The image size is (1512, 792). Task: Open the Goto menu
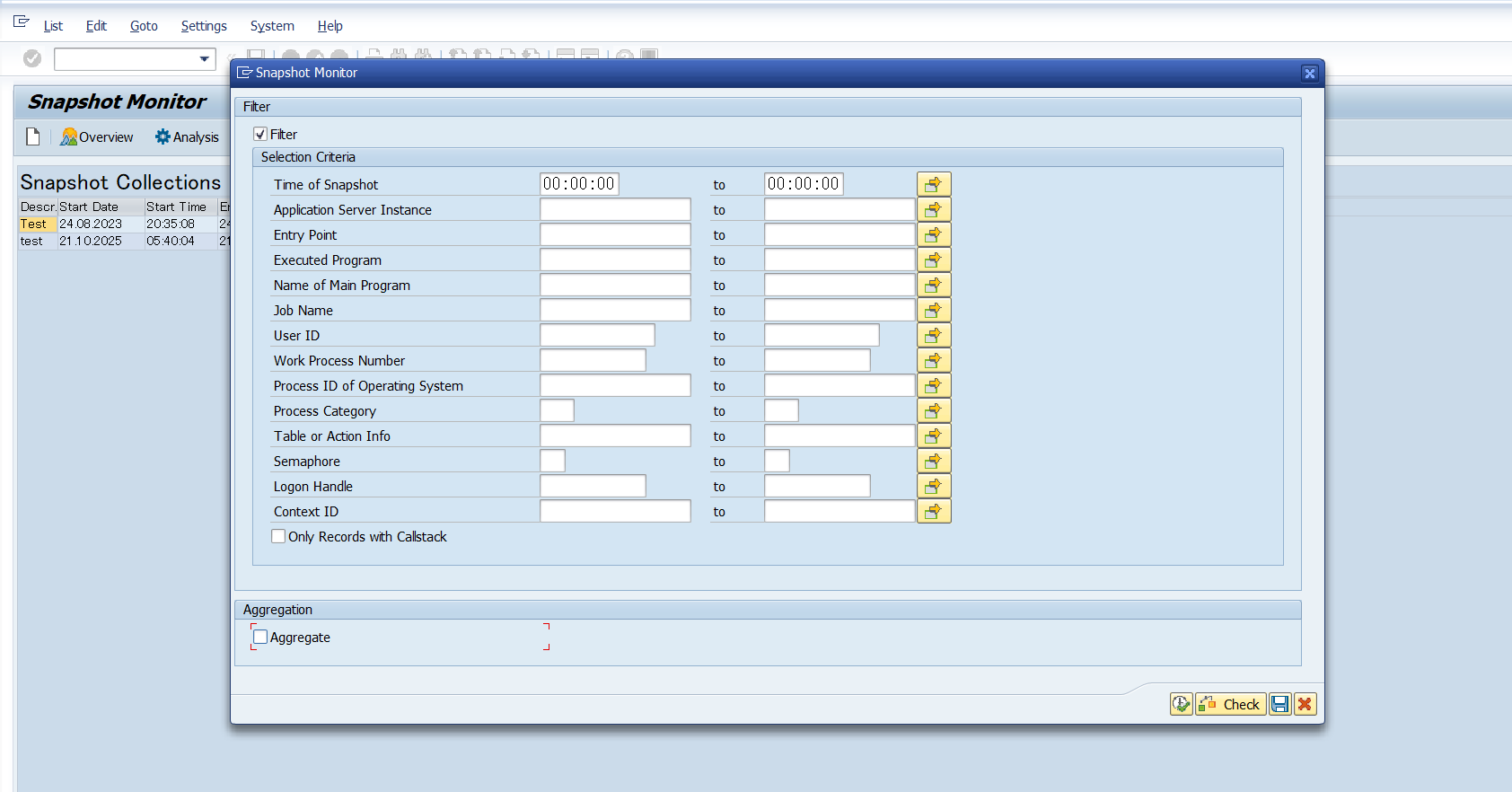point(144,26)
